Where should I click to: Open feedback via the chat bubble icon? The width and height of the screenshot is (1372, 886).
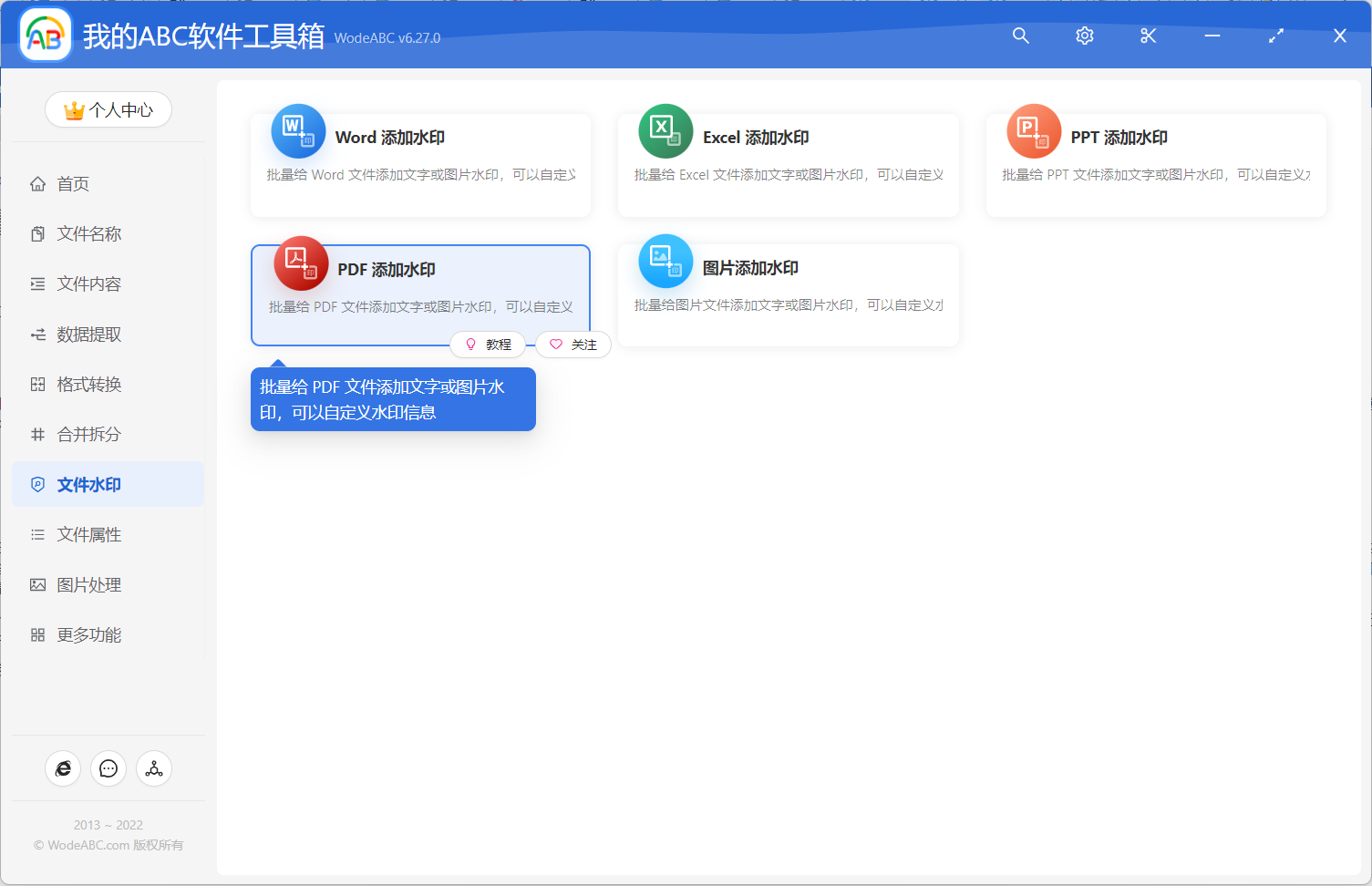108,768
